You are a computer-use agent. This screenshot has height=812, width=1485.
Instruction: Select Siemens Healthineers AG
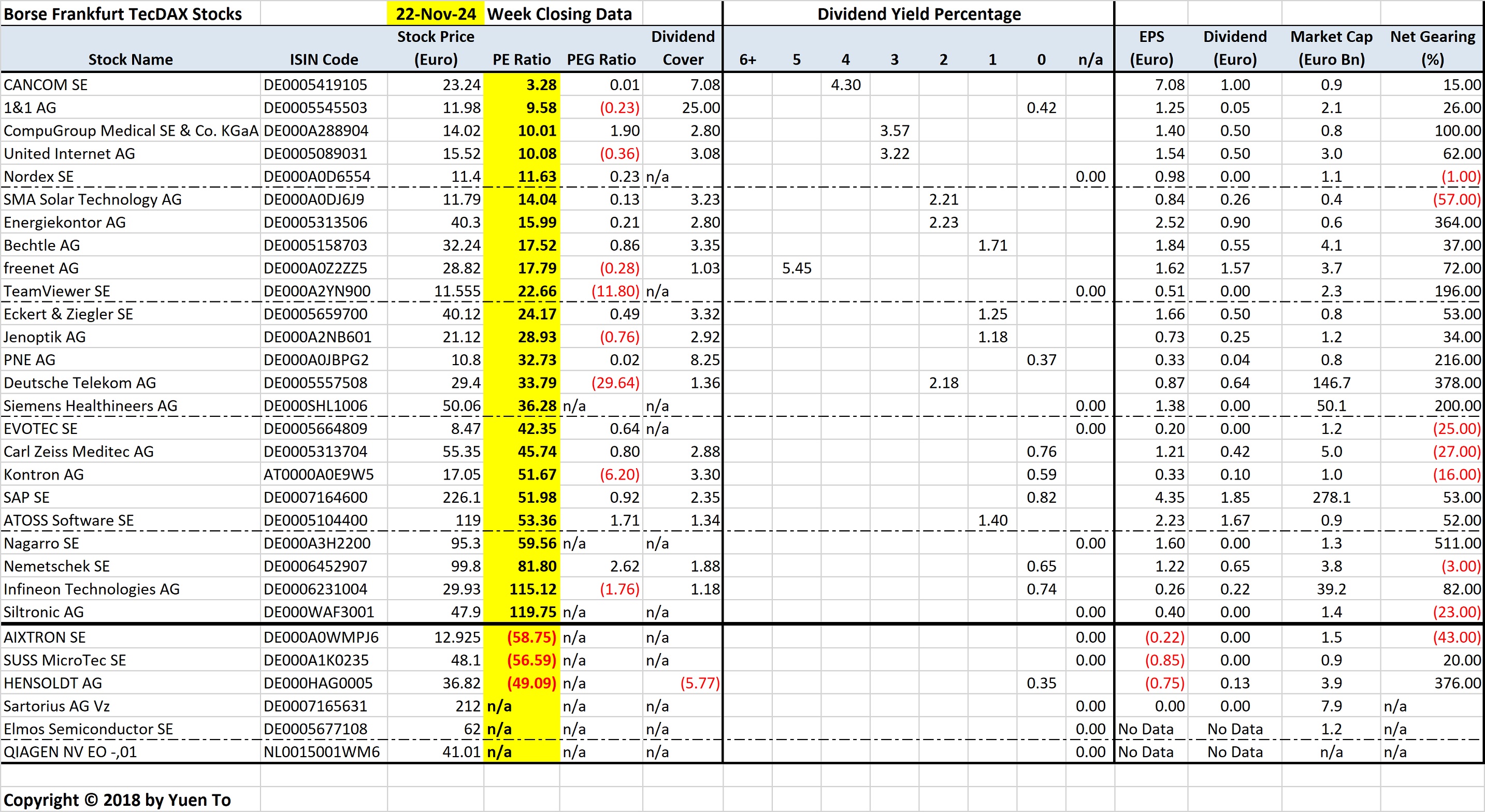tap(91, 405)
